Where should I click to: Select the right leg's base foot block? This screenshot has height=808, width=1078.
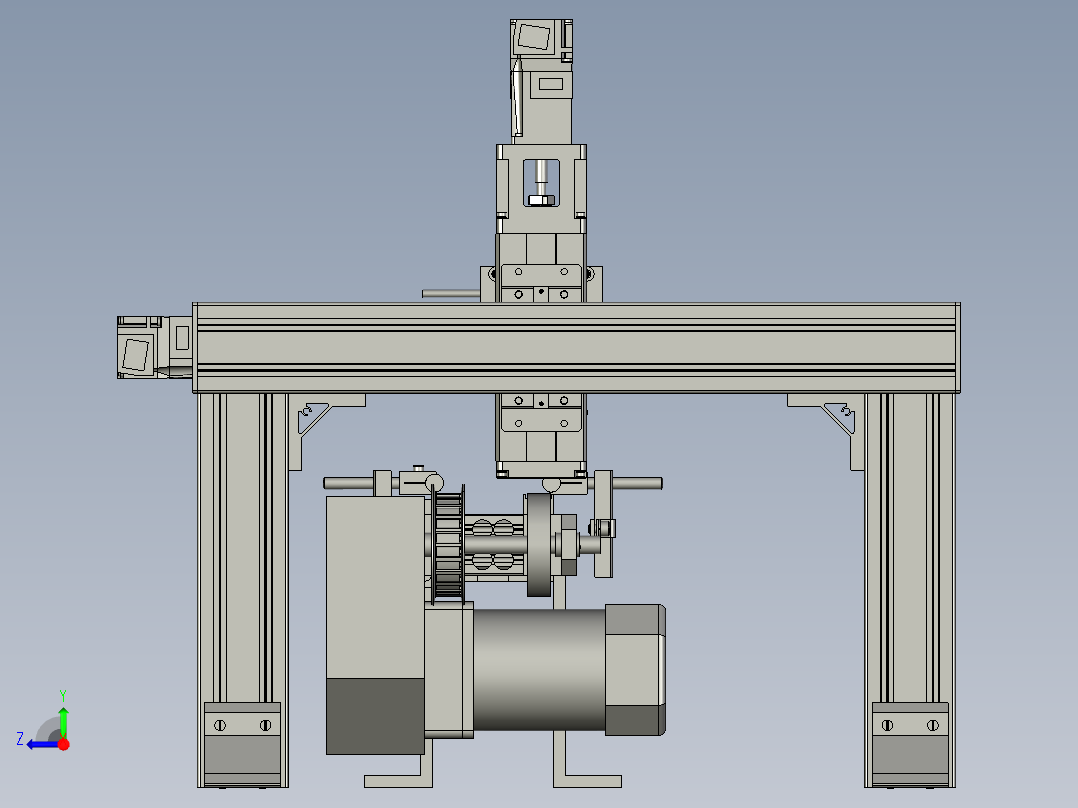click(910, 744)
